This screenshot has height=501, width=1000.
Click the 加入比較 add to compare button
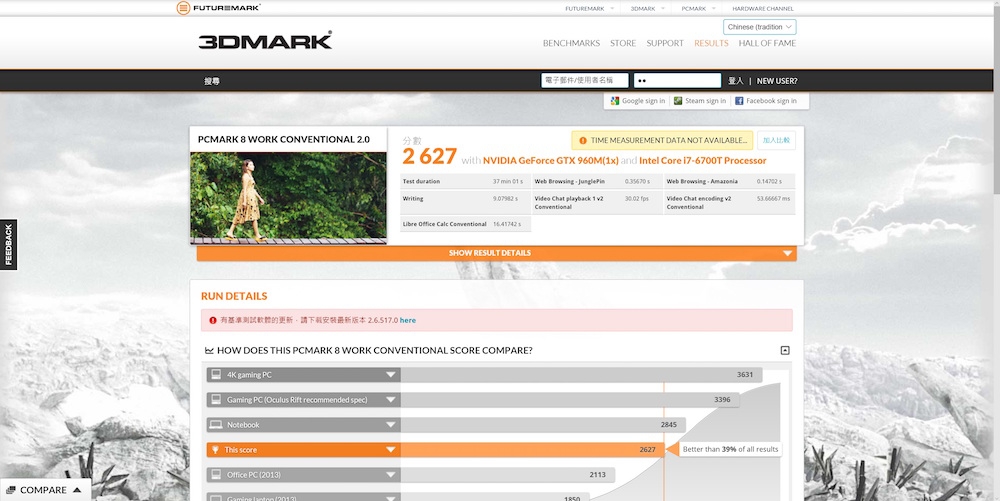[776, 140]
